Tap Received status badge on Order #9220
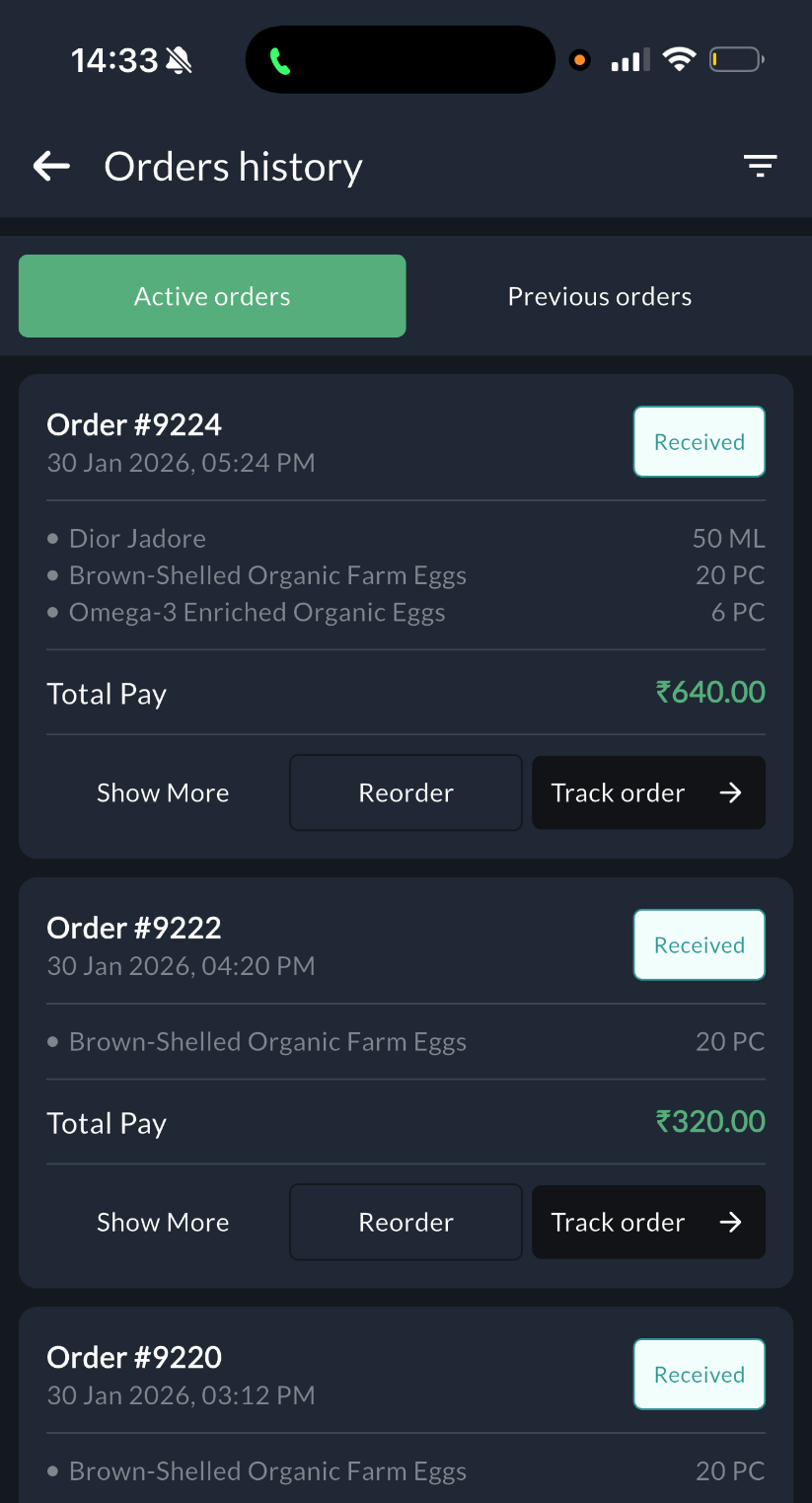Viewport: 812px width, 1503px height. point(699,1375)
